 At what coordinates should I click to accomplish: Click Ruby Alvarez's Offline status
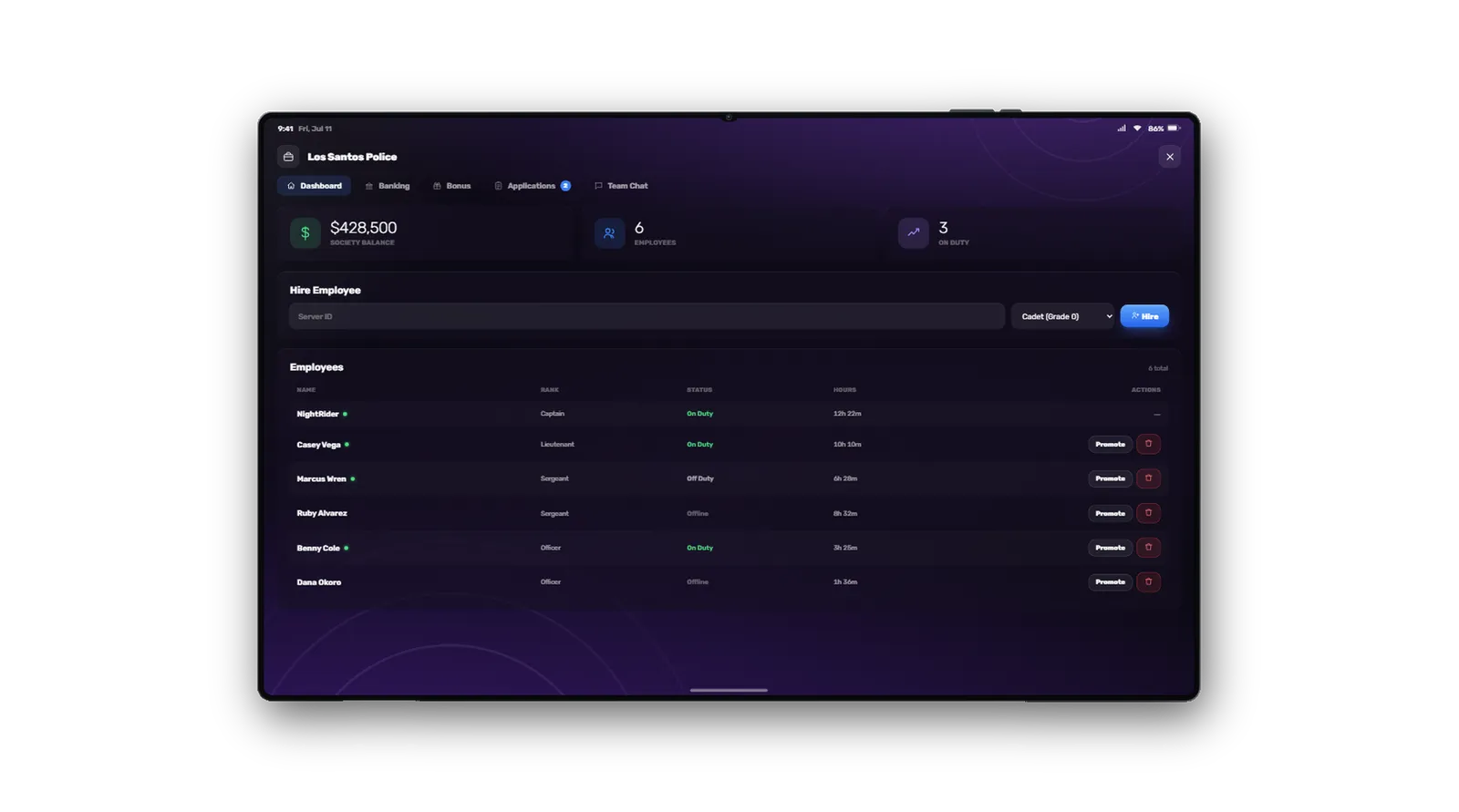698,513
